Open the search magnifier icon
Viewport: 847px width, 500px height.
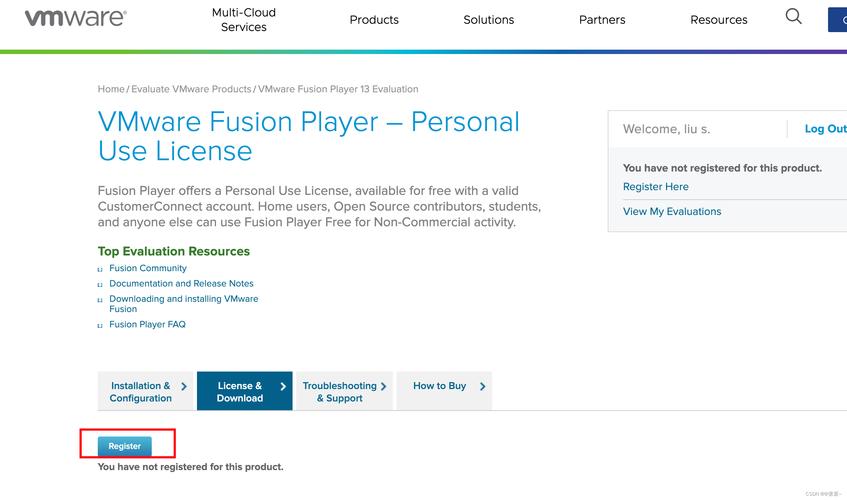pyautogui.click(x=793, y=16)
